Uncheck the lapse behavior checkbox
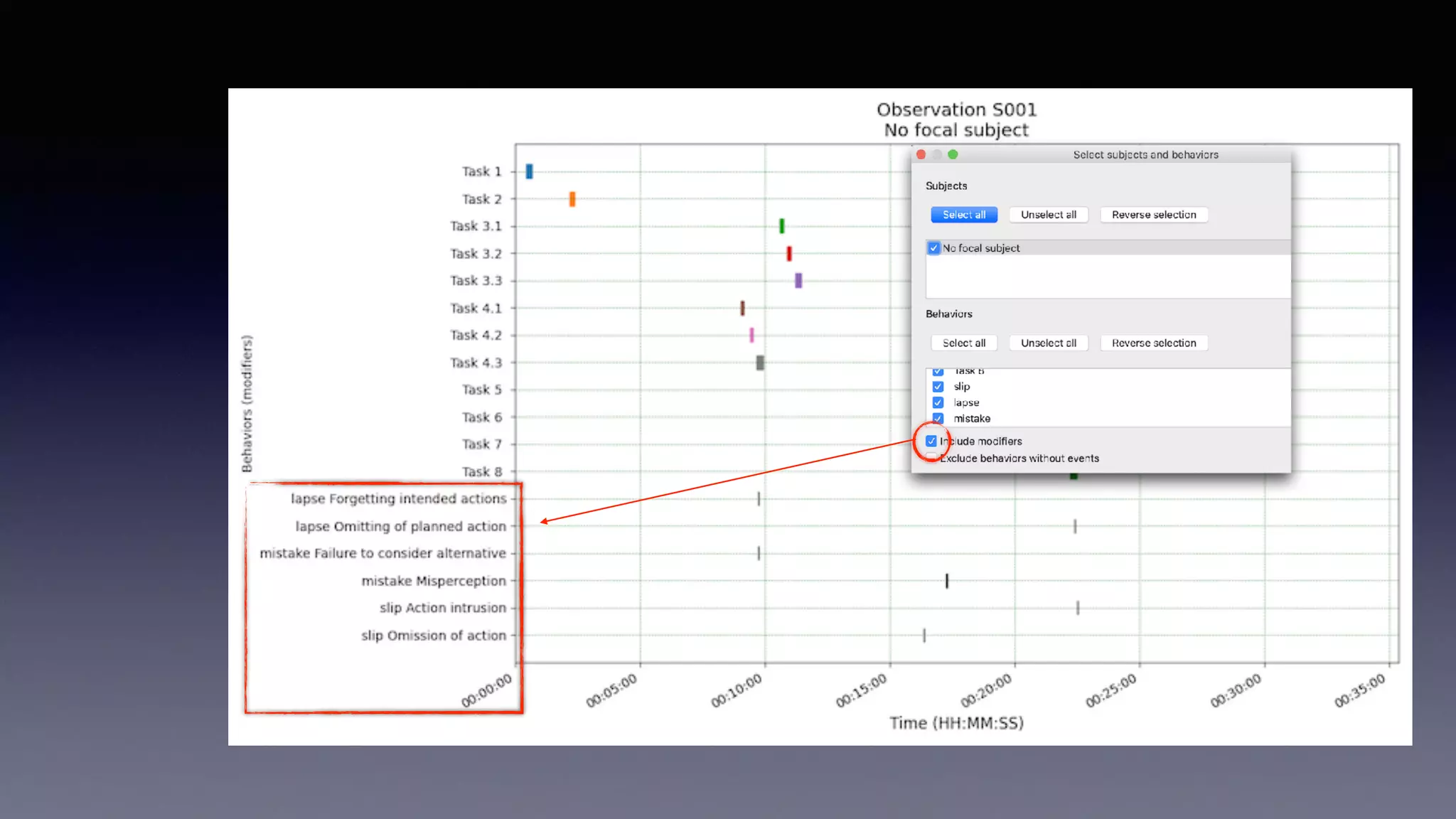Viewport: 1456px width, 819px height. 938,402
